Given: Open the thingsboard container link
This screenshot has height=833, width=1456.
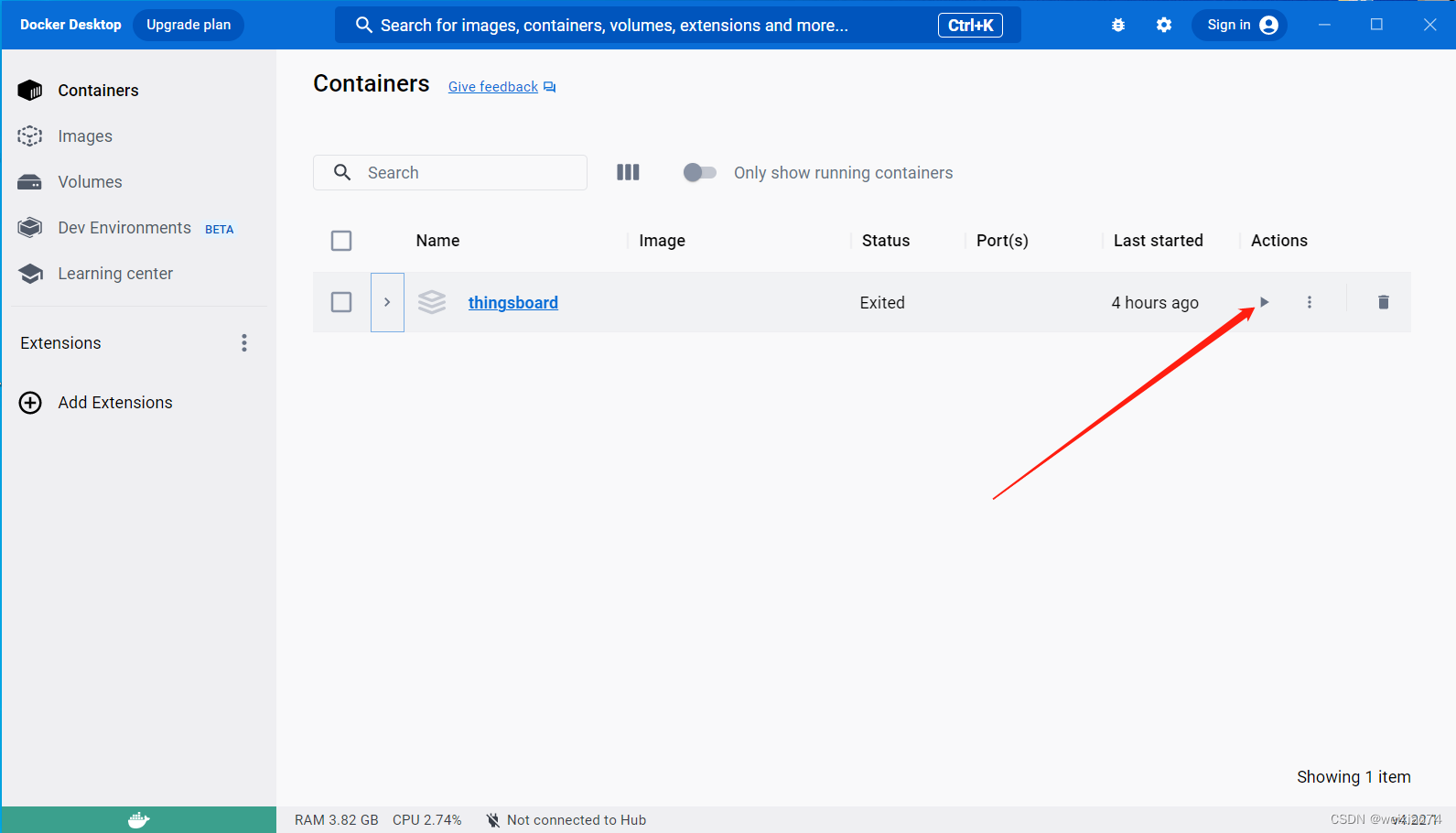Looking at the screenshot, I should pyautogui.click(x=513, y=303).
